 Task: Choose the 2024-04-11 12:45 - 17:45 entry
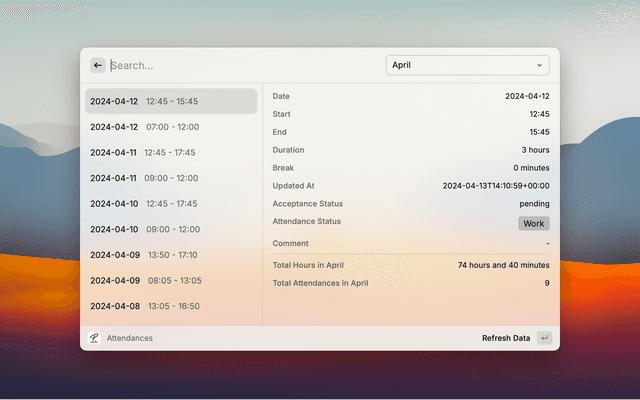coord(170,153)
